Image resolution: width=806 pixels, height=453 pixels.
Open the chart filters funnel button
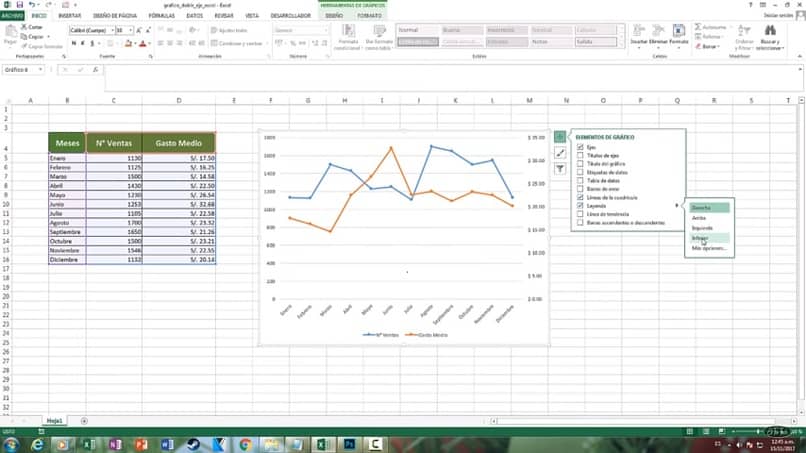(560, 169)
